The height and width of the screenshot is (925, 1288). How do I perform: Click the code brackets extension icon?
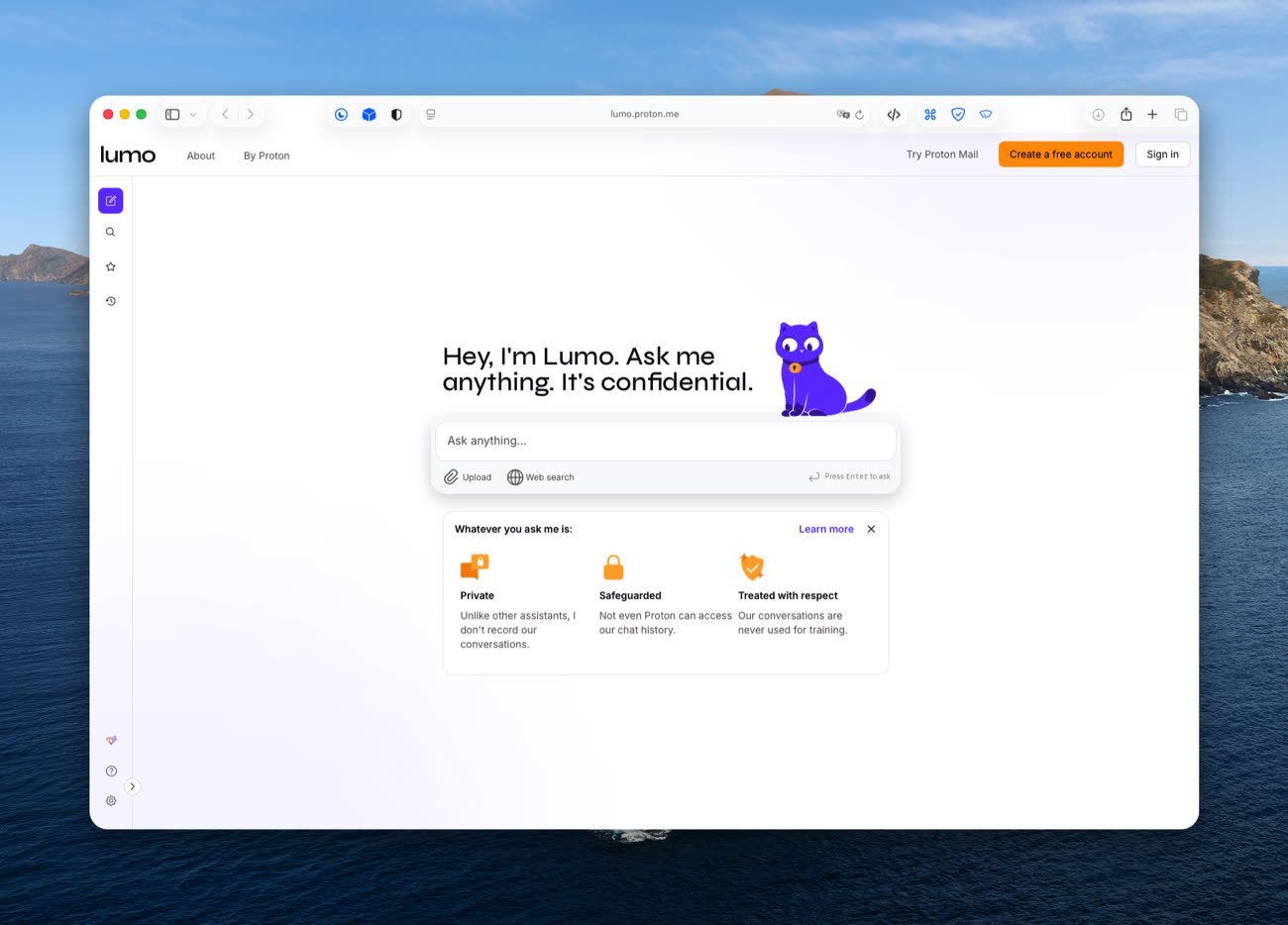tap(894, 115)
